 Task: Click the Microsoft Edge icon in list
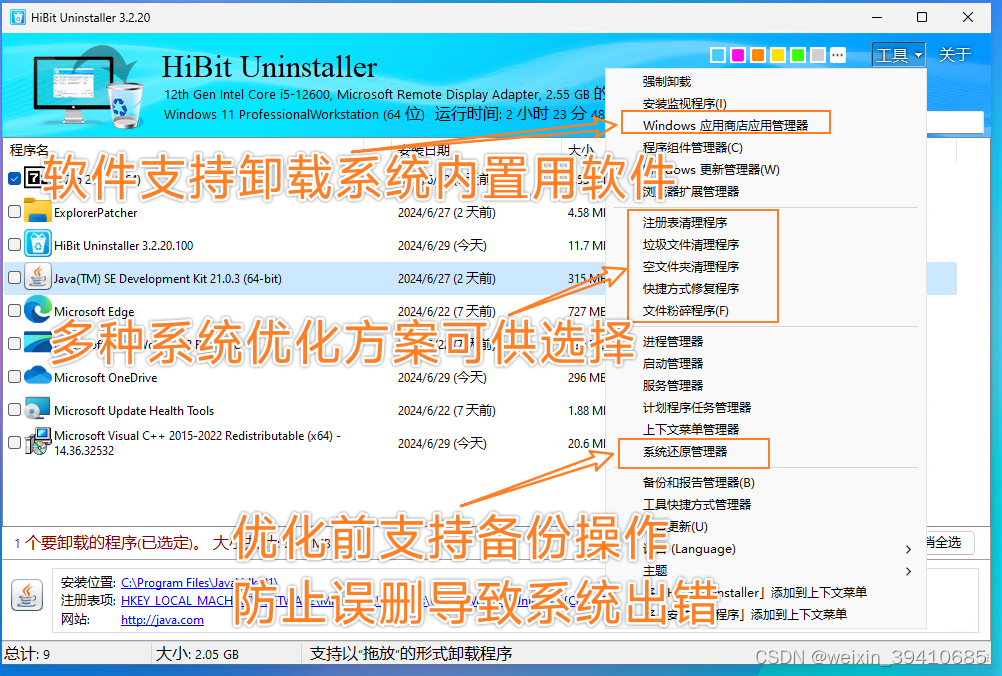point(38,311)
